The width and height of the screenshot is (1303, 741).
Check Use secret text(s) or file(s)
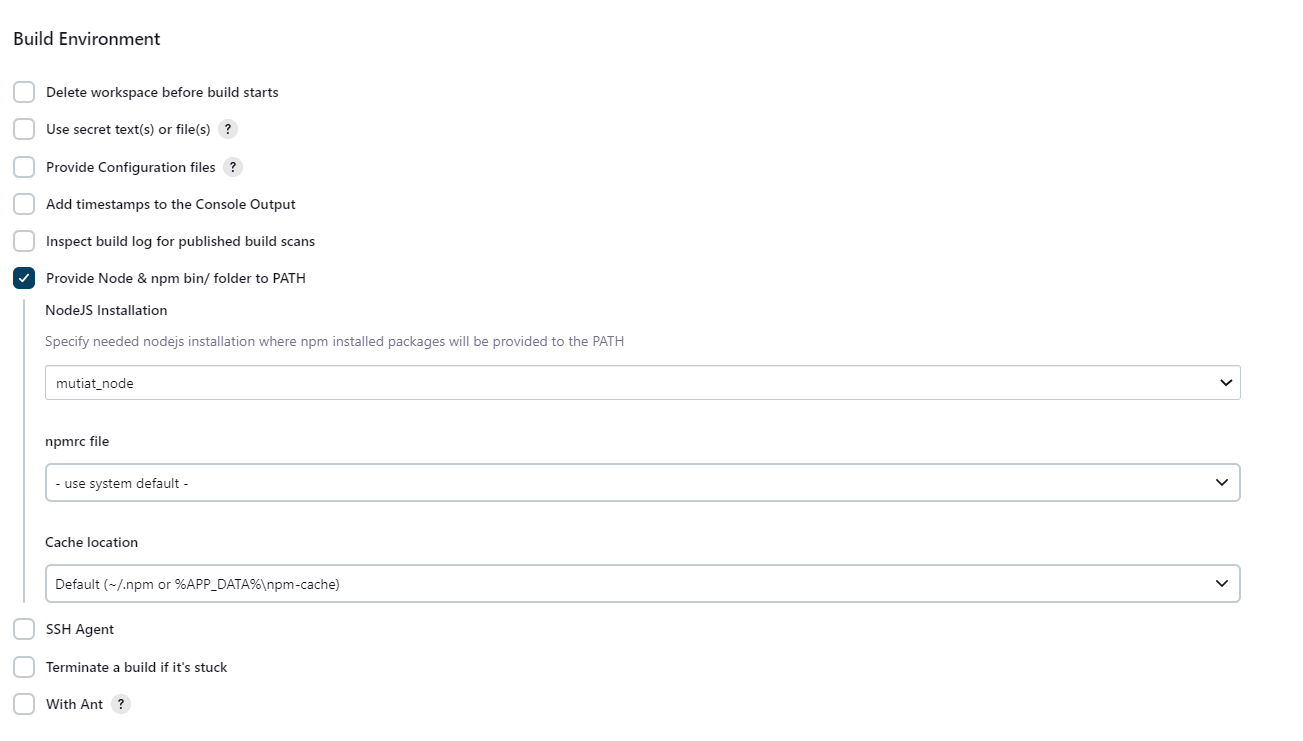click(24, 129)
